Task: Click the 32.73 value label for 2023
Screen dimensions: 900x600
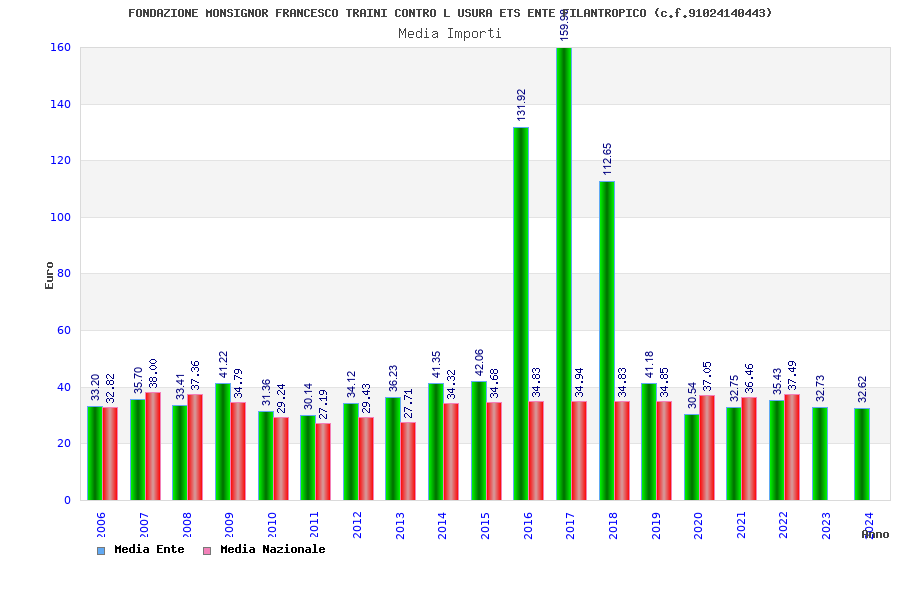Action: click(820, 388)
